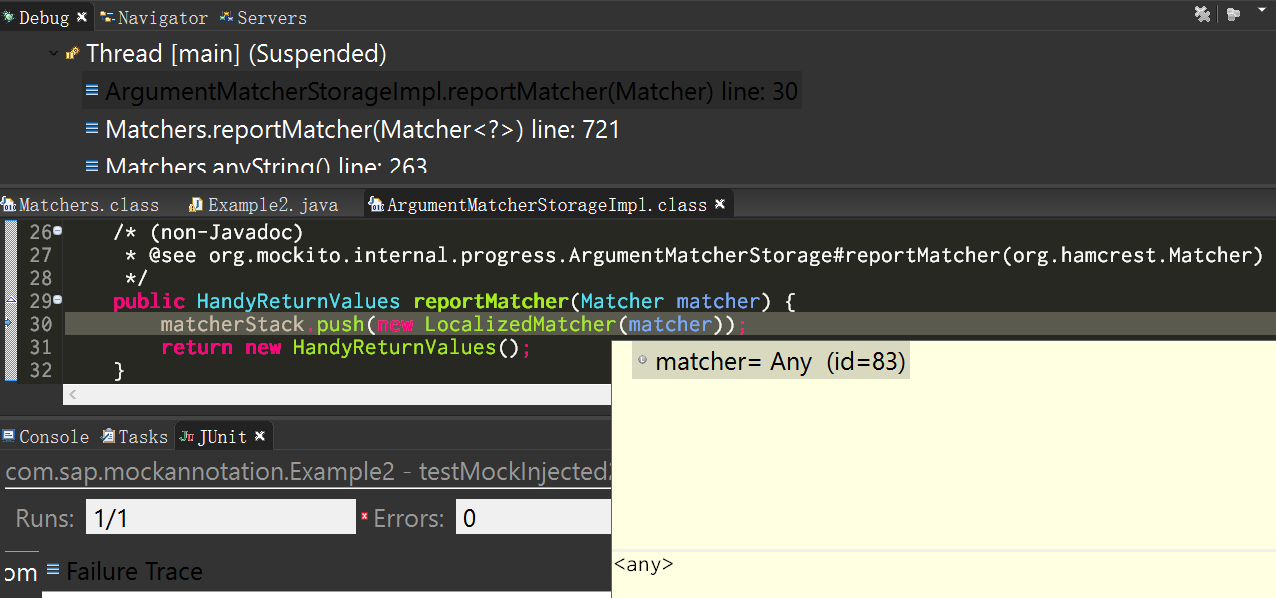This screenshot has width=1276, height=598.
Task: Click current instruction pointer at line 30
Action: tap(7, 323)
